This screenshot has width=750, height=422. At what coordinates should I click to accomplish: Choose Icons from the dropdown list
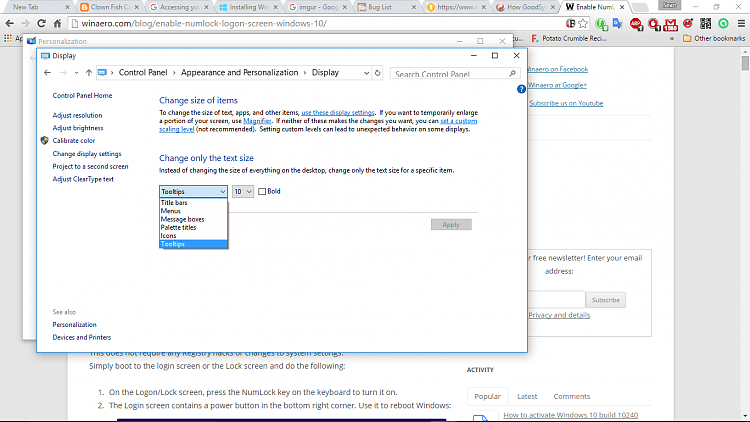193,235
